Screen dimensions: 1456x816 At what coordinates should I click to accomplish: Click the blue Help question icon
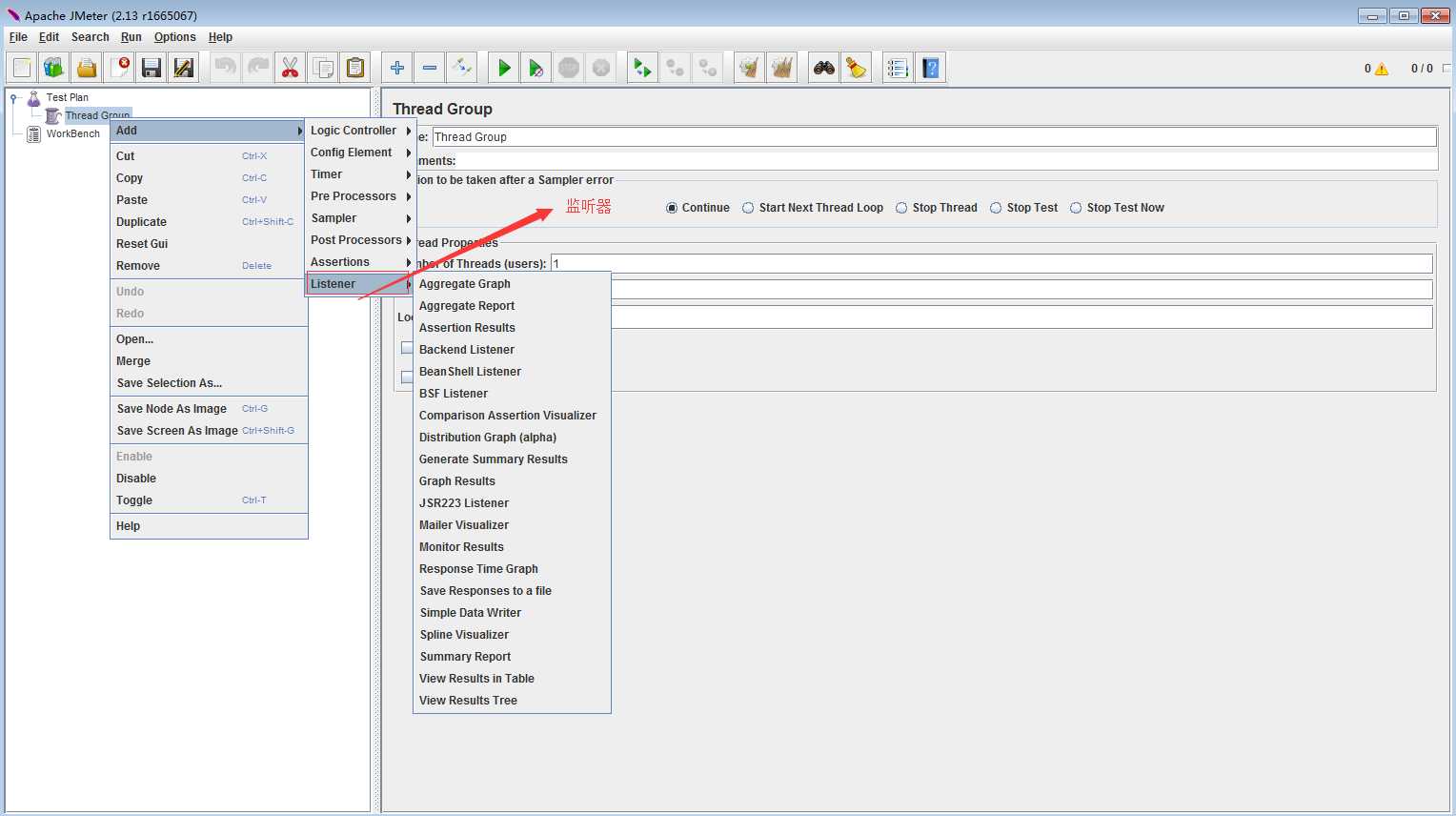[931, 68]
